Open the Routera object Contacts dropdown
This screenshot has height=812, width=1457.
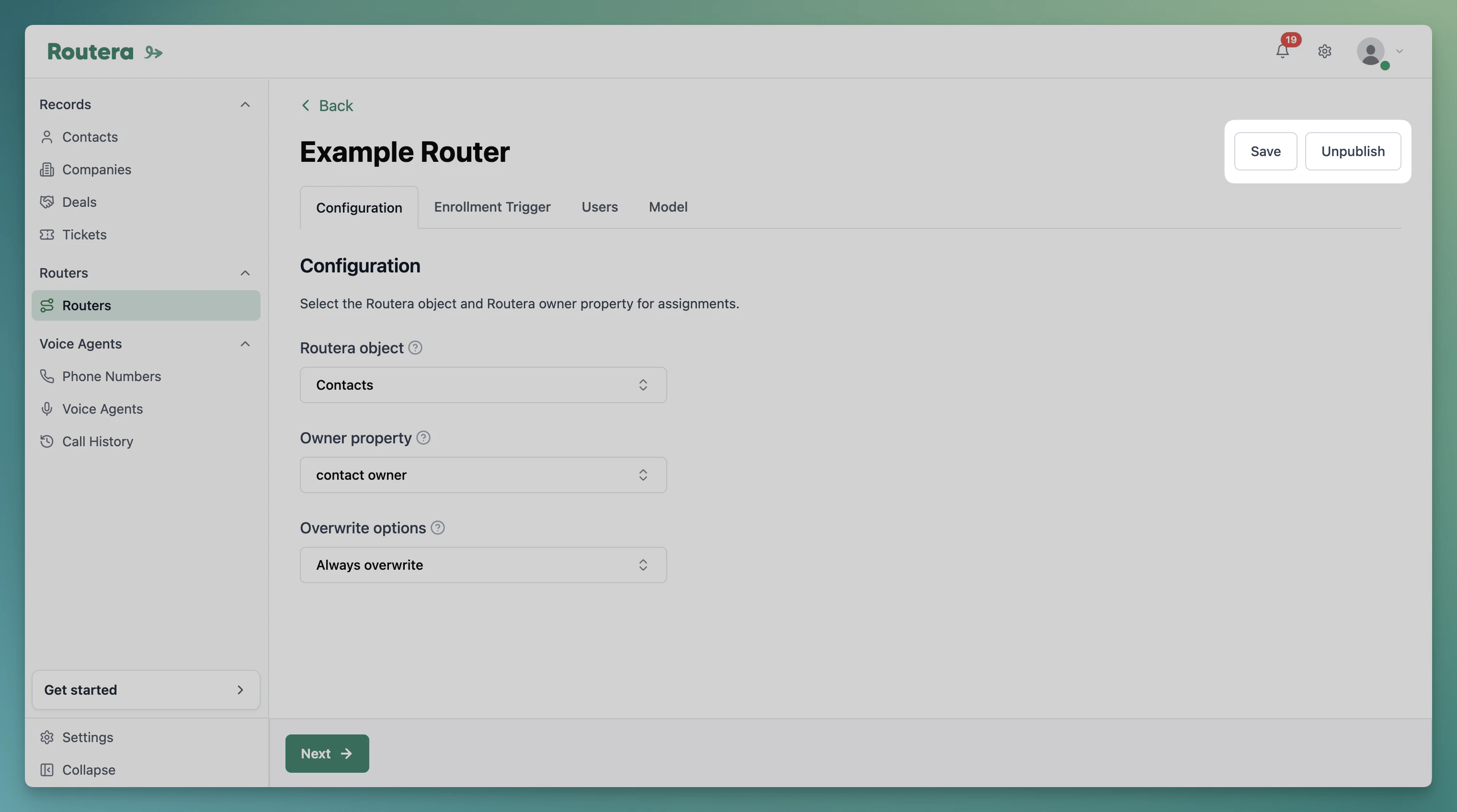click(483, 385)
